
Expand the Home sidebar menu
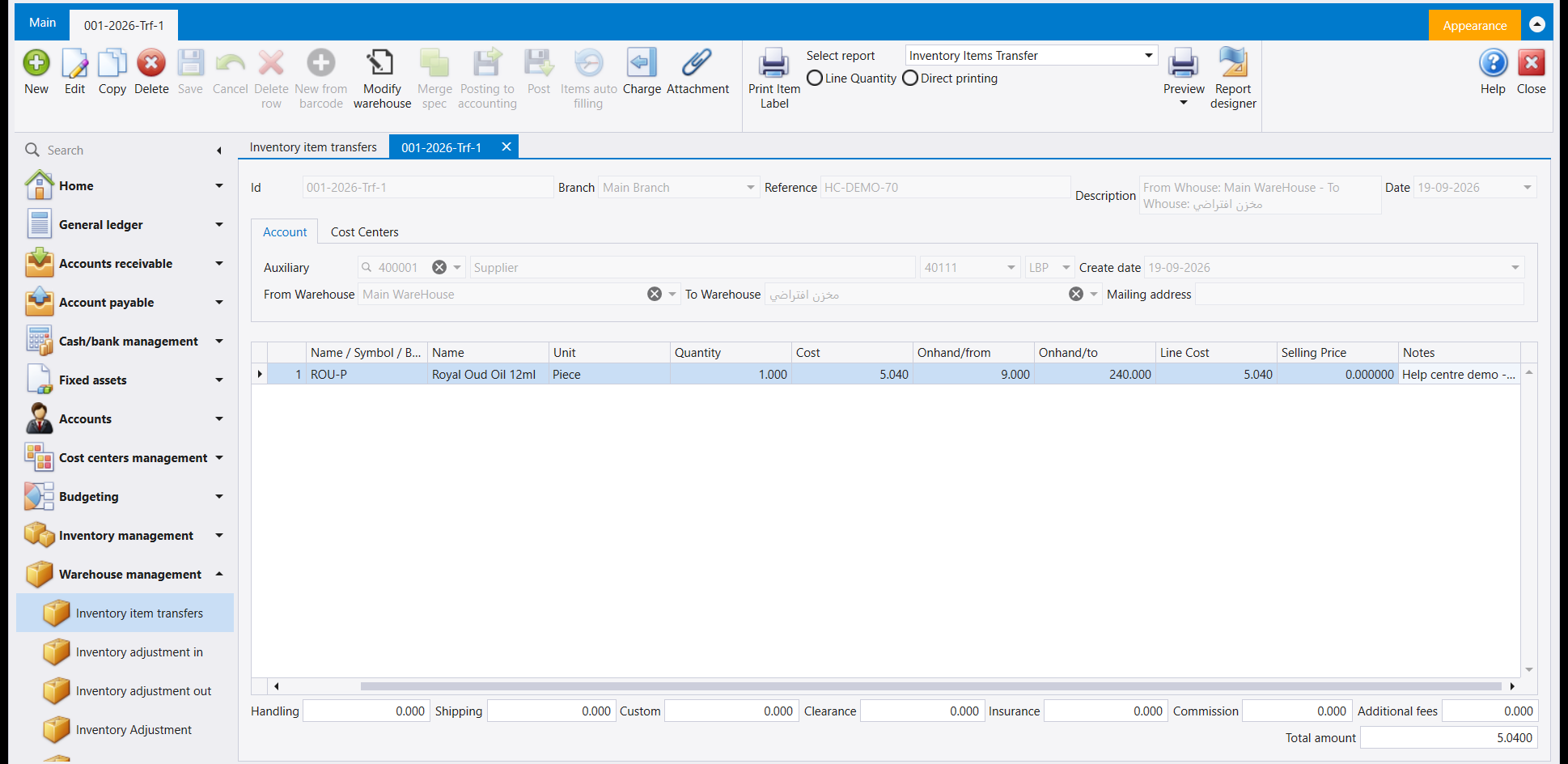coord(218,186)
